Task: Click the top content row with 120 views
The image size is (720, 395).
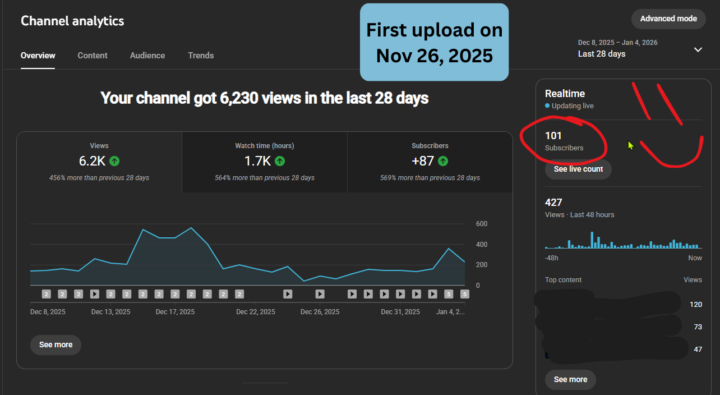Action: pyautogui.click(x=623, y=304)
